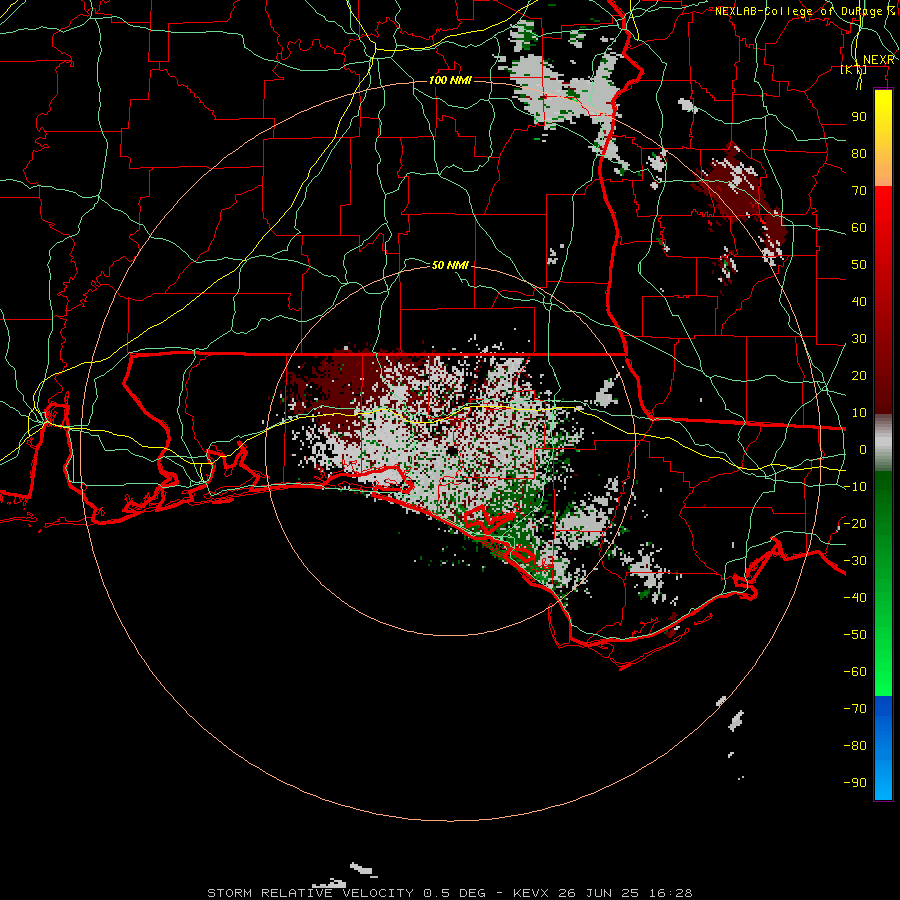Click the -90 value on velocity scale
The width and height of the screenshot is (900, 900).
coord(855,783)
